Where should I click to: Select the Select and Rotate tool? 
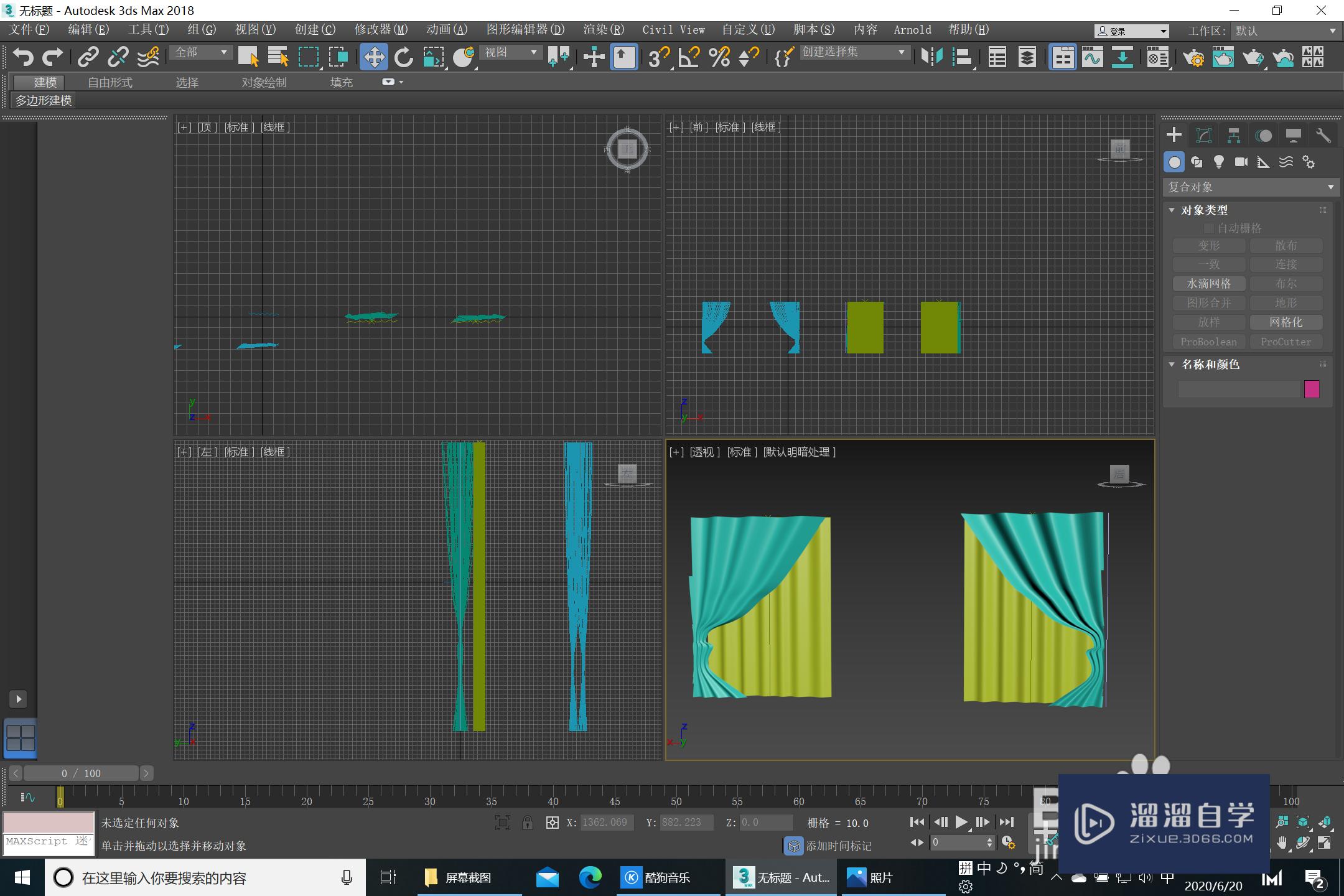[x=404, y=57]
